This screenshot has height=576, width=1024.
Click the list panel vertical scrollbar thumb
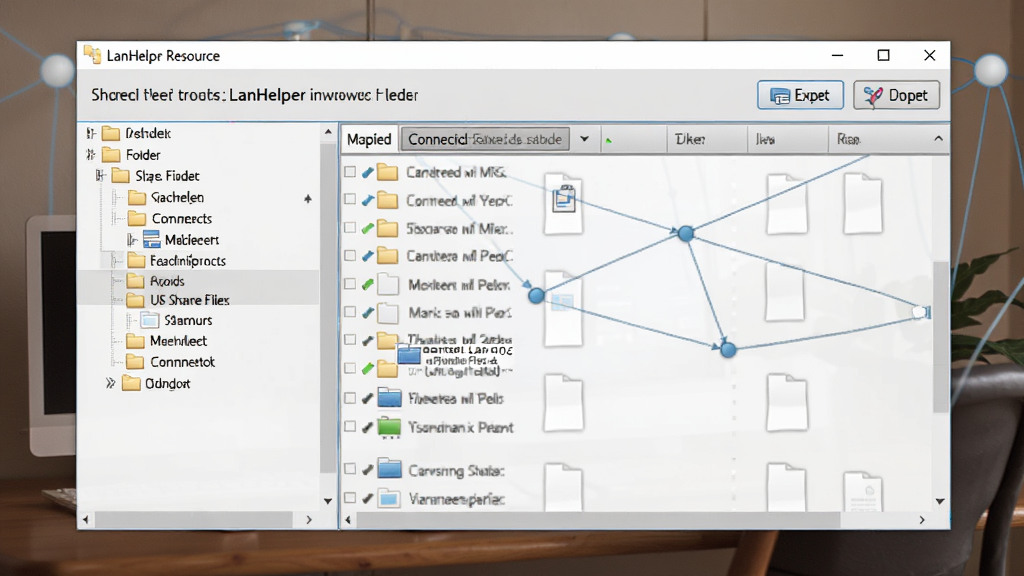(x=940, y=336)
